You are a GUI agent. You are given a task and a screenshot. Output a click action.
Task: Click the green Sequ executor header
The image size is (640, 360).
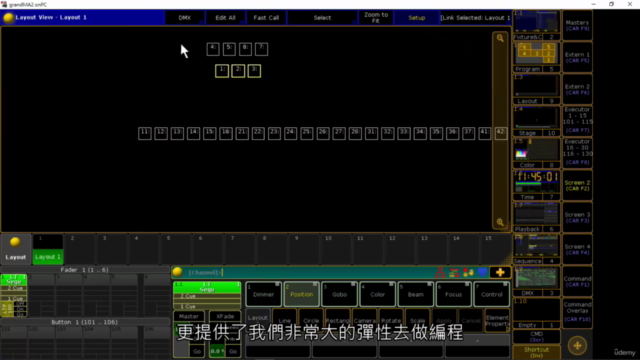tap(207, 287)
